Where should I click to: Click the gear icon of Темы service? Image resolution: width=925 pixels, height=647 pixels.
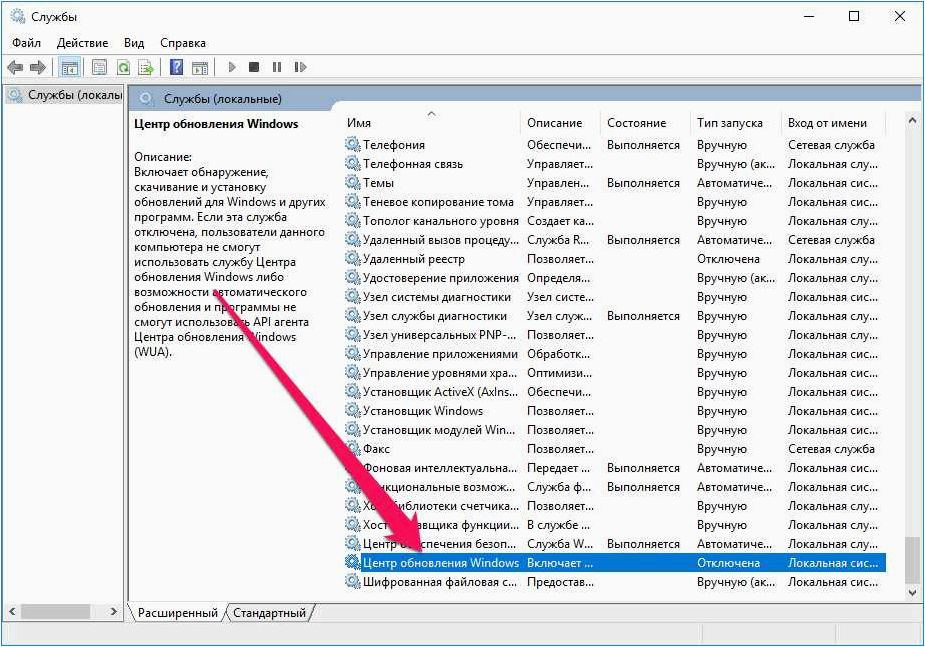click(x=353, y=183)
